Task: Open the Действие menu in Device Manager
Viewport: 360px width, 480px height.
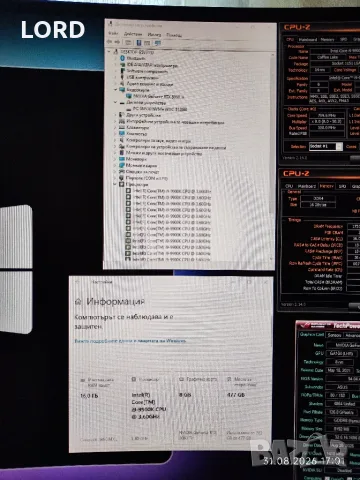Action: [x=133, y=34]
